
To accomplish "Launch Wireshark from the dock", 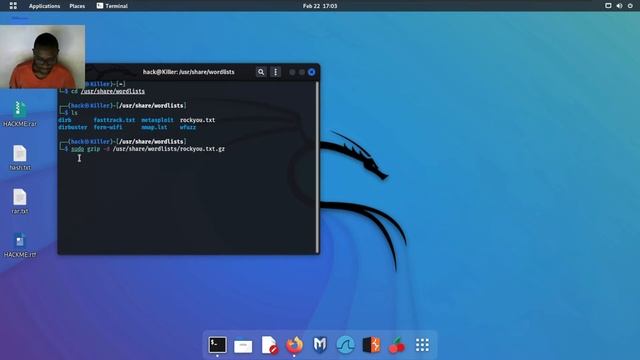I will click(345, 345).
